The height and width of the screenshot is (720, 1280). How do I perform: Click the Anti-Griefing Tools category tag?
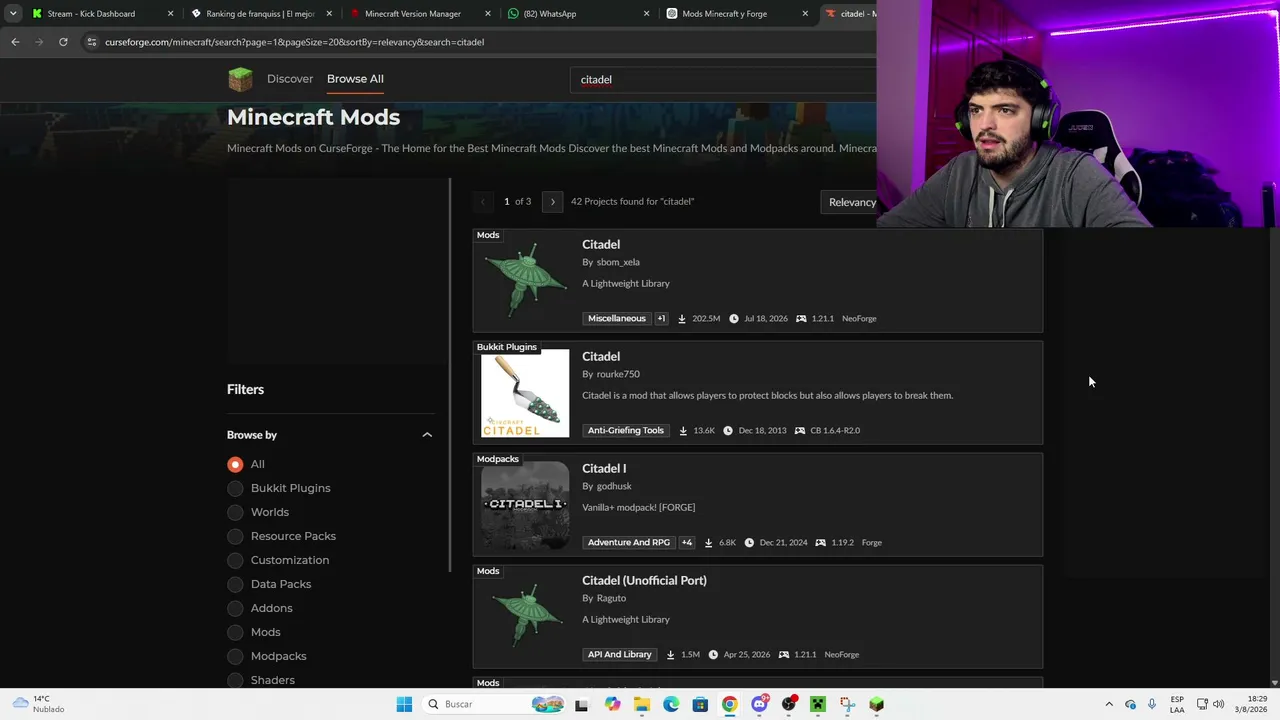[x=626, y=430]
